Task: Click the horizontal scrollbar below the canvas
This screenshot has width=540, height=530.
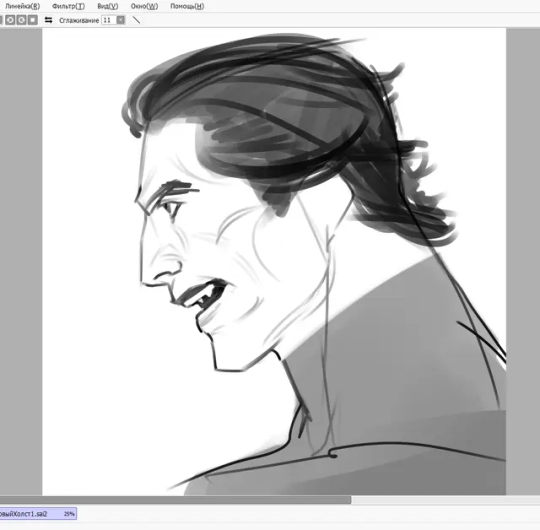Action: pyautogui.click(x=175, y=500)
